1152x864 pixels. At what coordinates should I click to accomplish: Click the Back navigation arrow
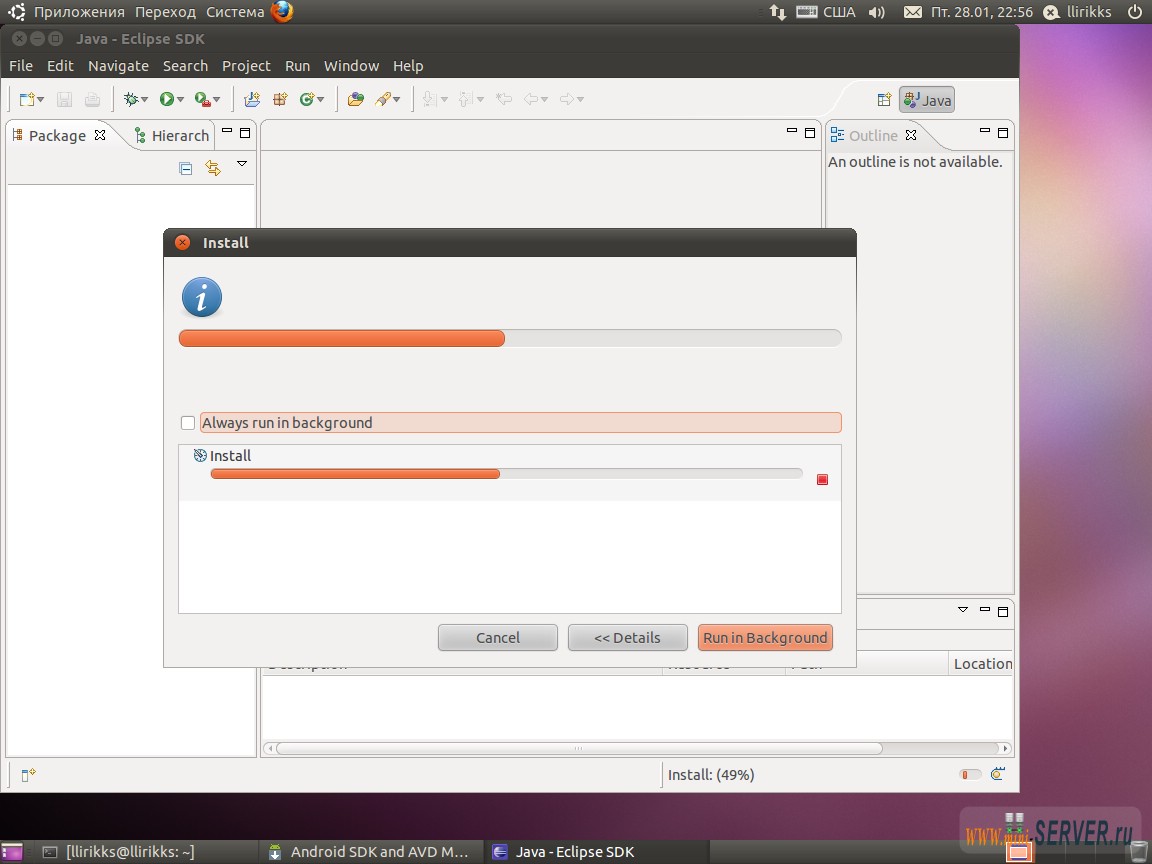[531, 99]
